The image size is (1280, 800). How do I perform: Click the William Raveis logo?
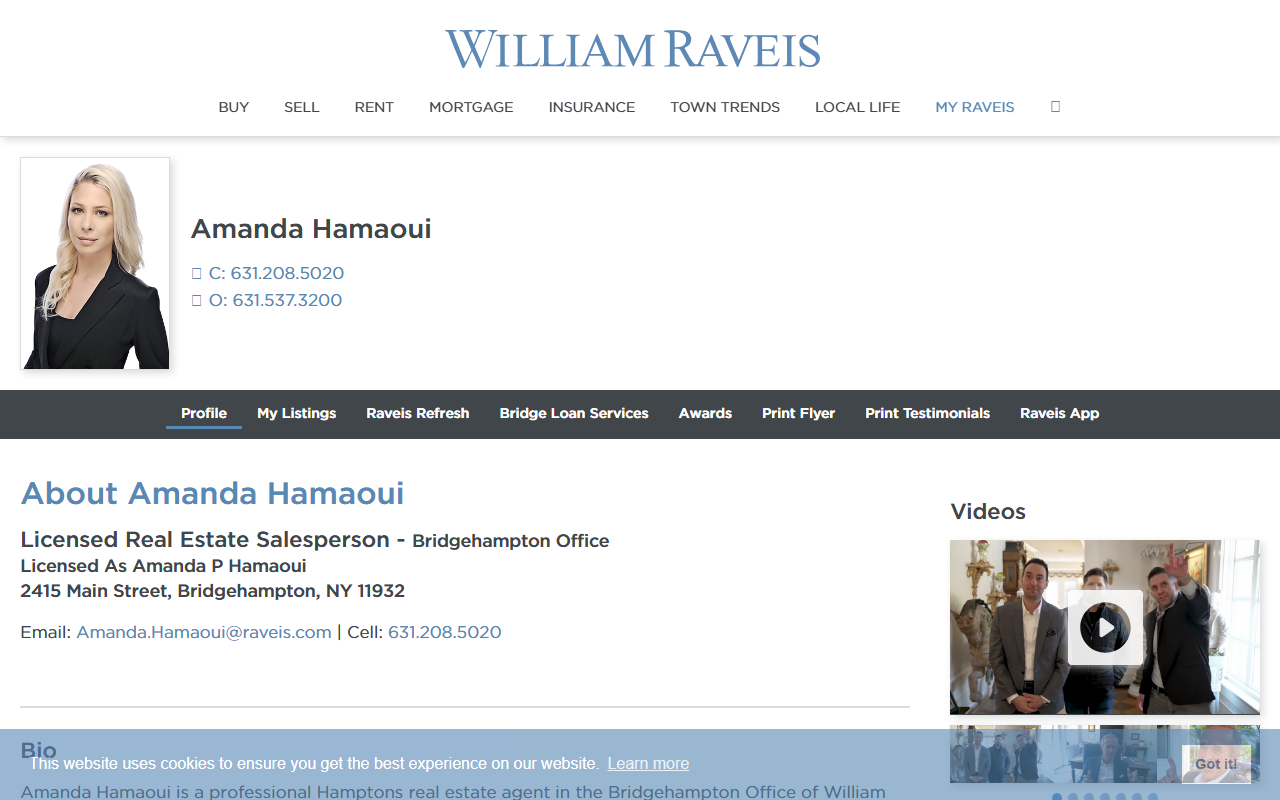click(633, 50)
